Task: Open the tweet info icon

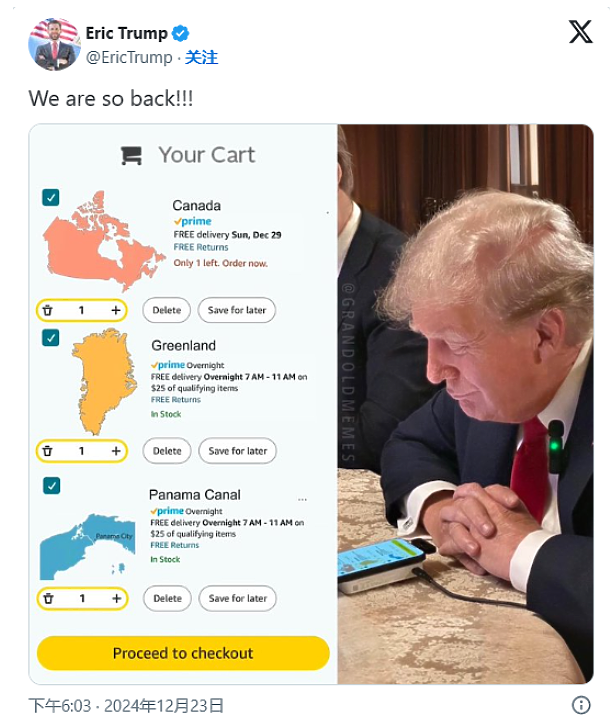Action: click(581, 705)
